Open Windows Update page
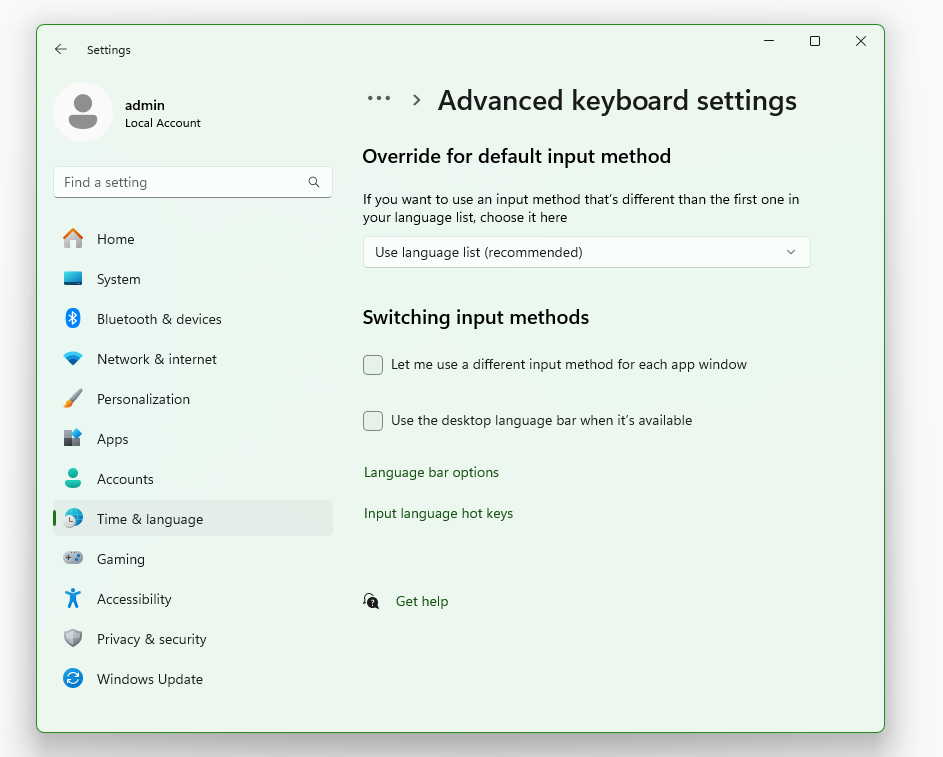This screenshot has width=943, height=757. tap(192, 679)
